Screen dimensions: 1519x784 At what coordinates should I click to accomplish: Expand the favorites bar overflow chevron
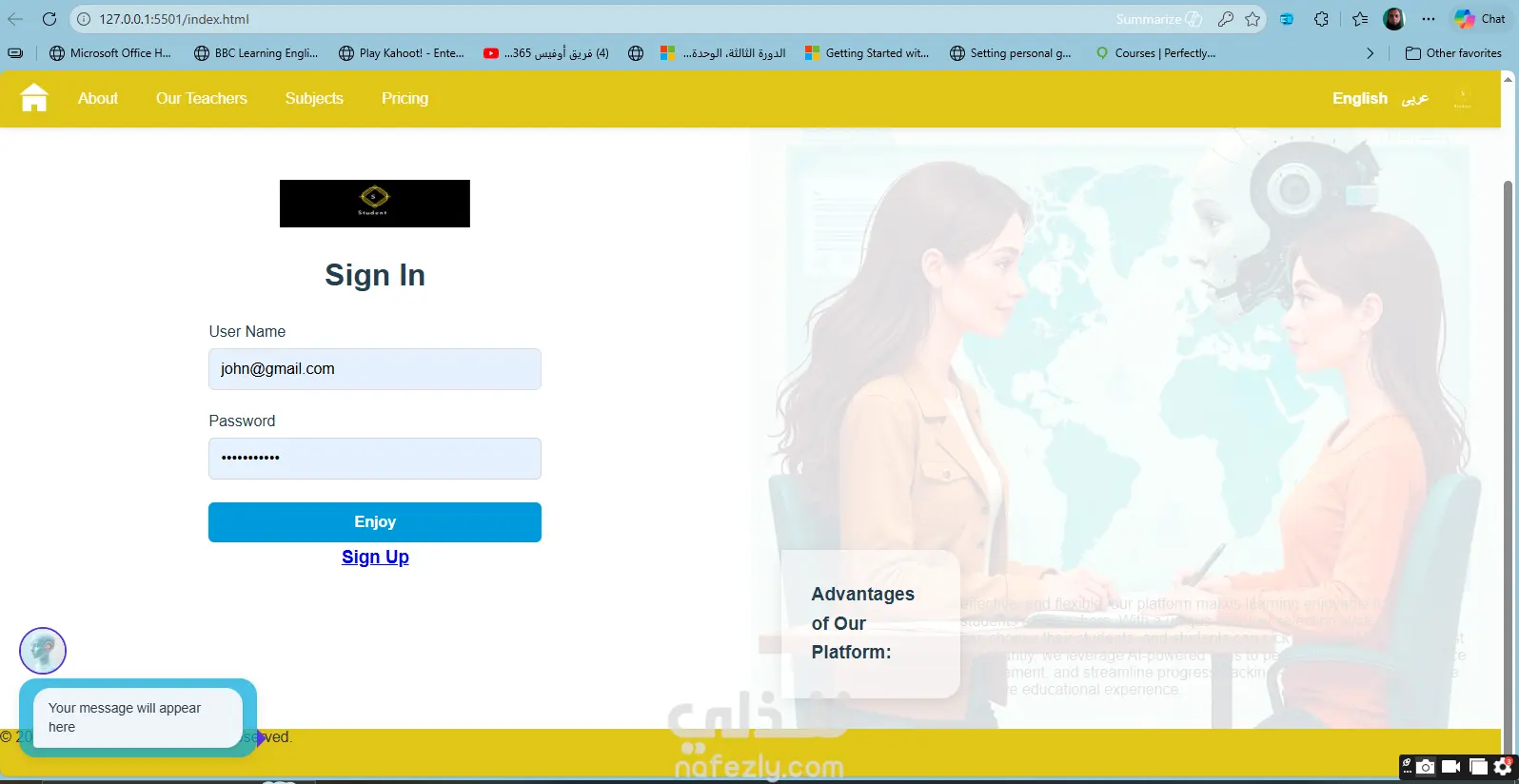click(1371, 53)
